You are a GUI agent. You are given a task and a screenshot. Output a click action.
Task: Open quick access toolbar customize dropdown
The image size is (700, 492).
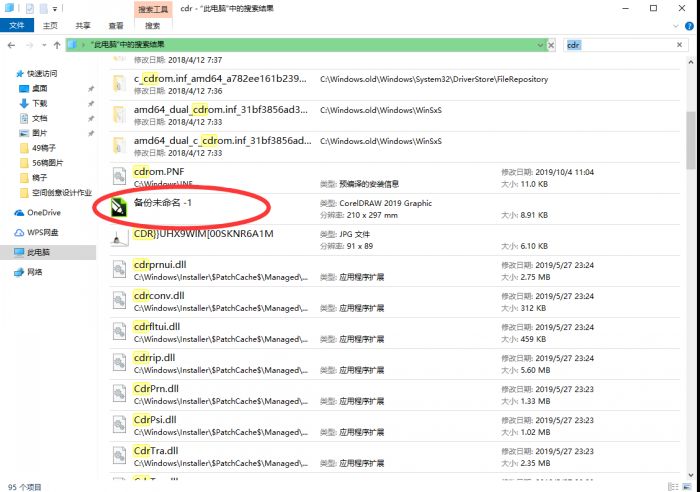point(55,8)
